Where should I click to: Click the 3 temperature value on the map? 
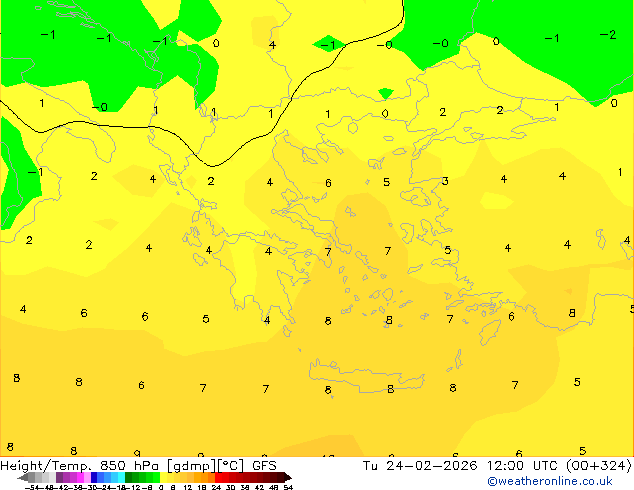tap(445, 181)
